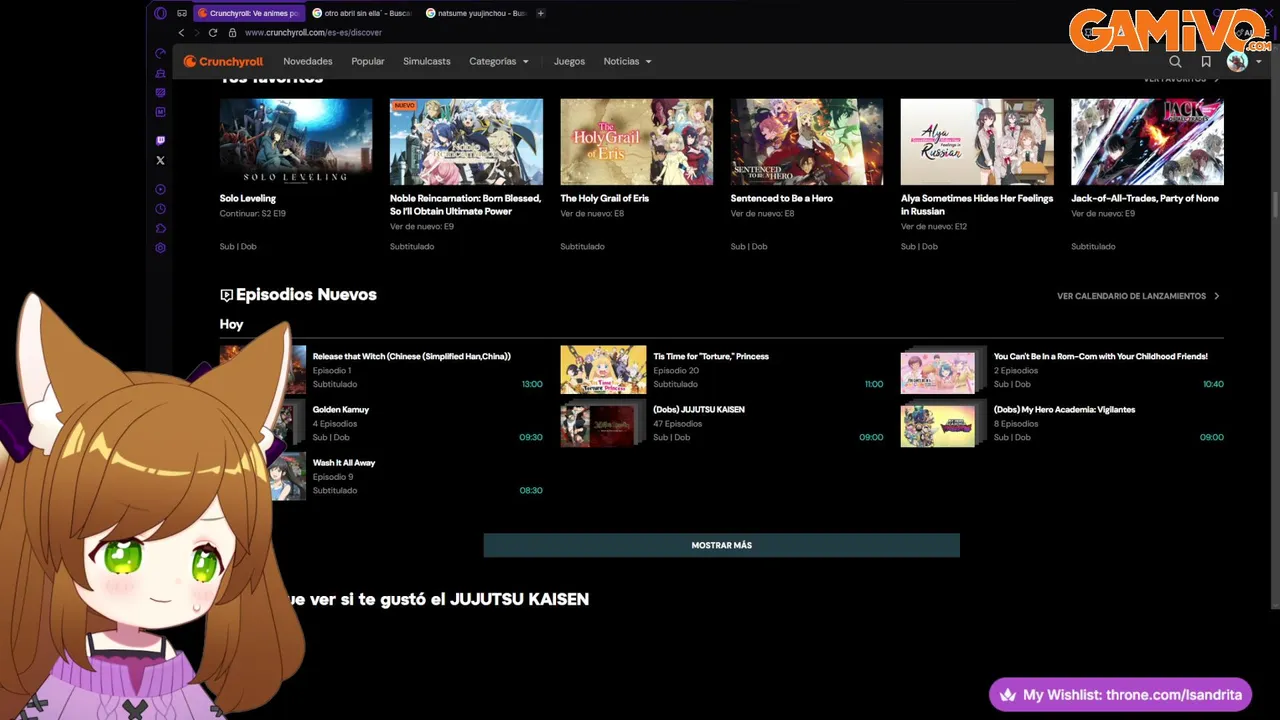Open (Dobs) JUJUTSU KAISEN thumbnail
The width and height of the screenshot is (1280, 720).
[603, 423]
